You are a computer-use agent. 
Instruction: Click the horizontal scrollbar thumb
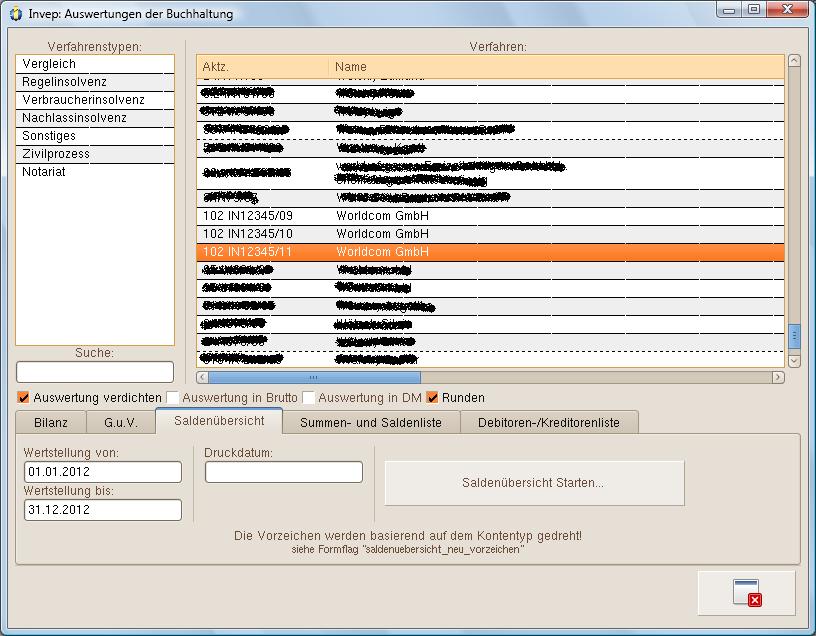pyautogui.click(x=314, y=377)
